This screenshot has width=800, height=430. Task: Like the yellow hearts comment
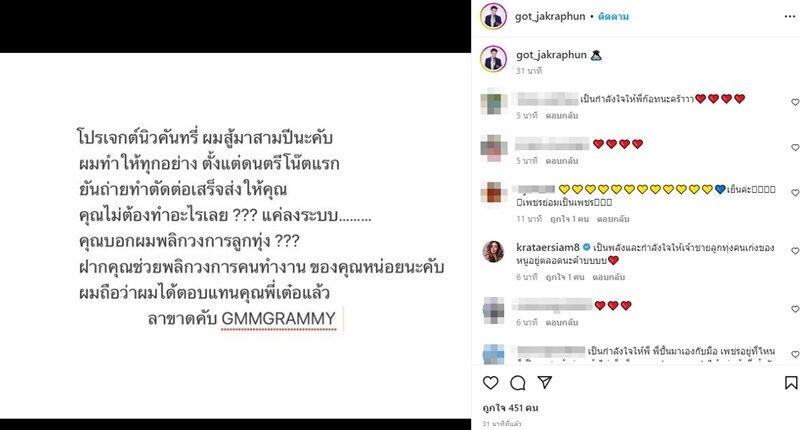[x=795, y=192]
